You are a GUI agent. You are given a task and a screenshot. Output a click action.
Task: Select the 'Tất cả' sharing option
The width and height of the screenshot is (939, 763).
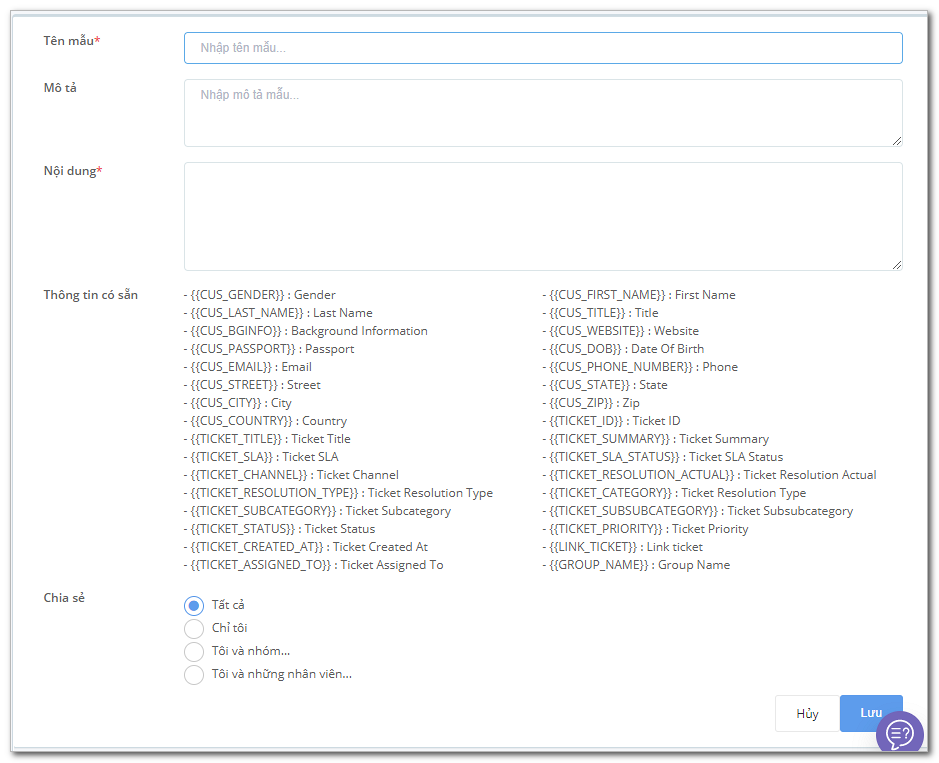(x=193, y=605)
